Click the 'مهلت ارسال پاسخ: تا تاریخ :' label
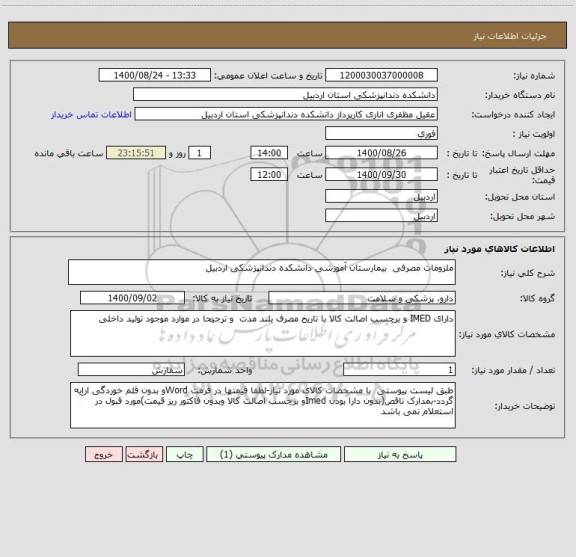Viewport: 576px width, 557px height. [501, 153]
